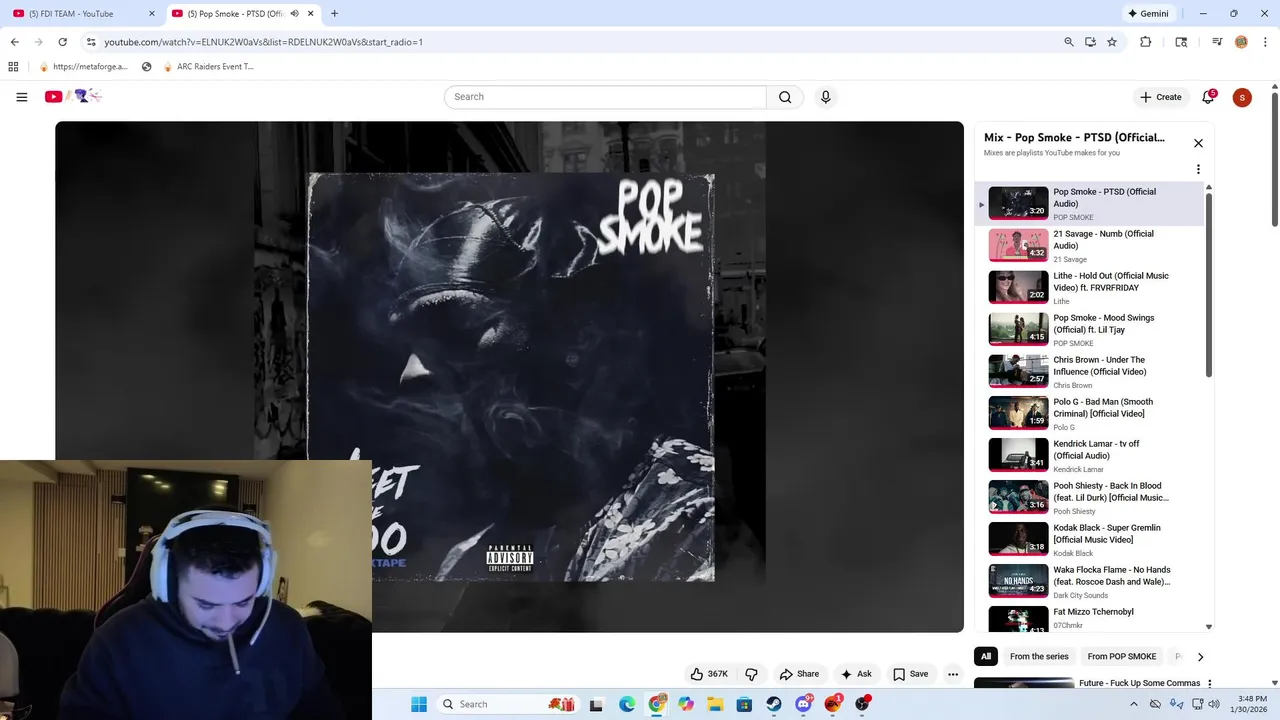Screen dimensions: 1280x720
Task: Select the From the series chip
Action: 1039,656
